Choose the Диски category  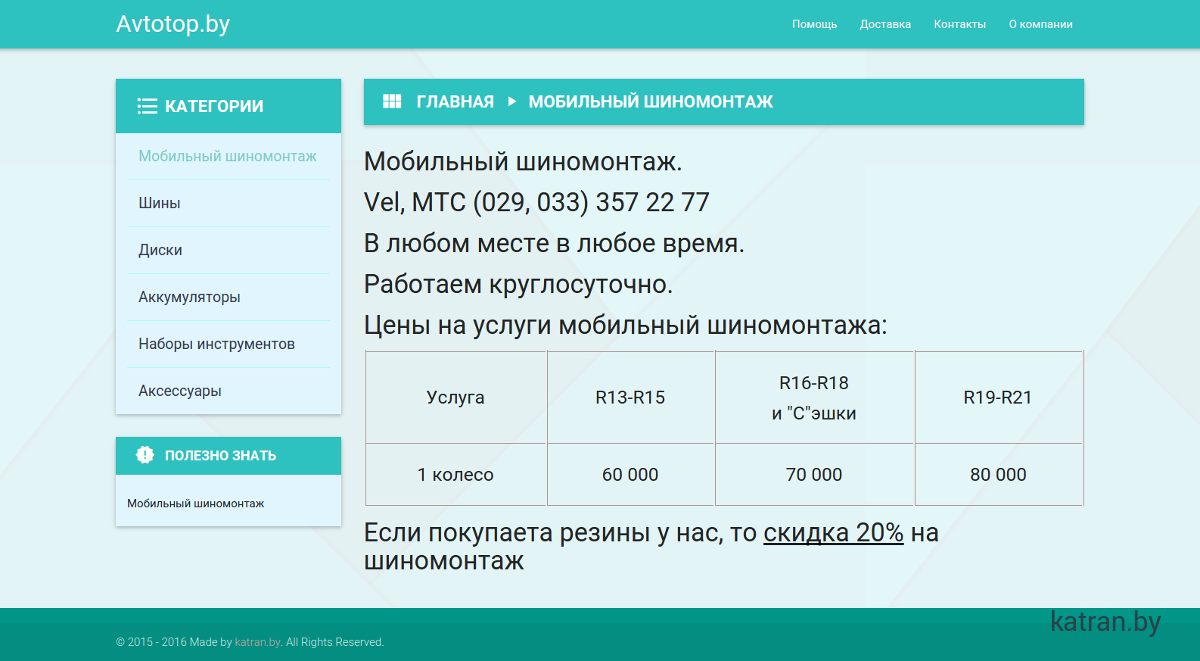click(160, 250)
